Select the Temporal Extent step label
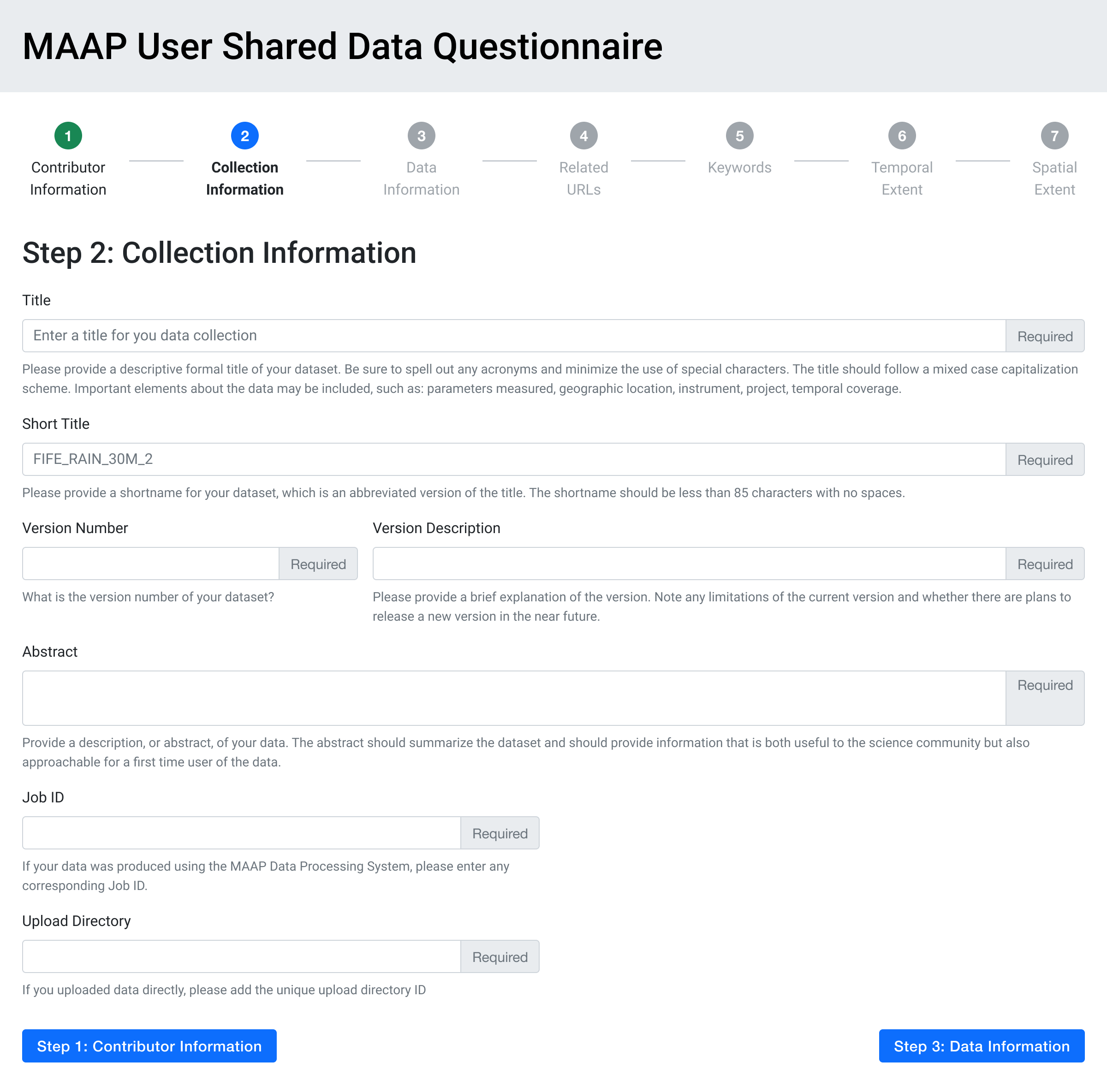 point(902,178)
